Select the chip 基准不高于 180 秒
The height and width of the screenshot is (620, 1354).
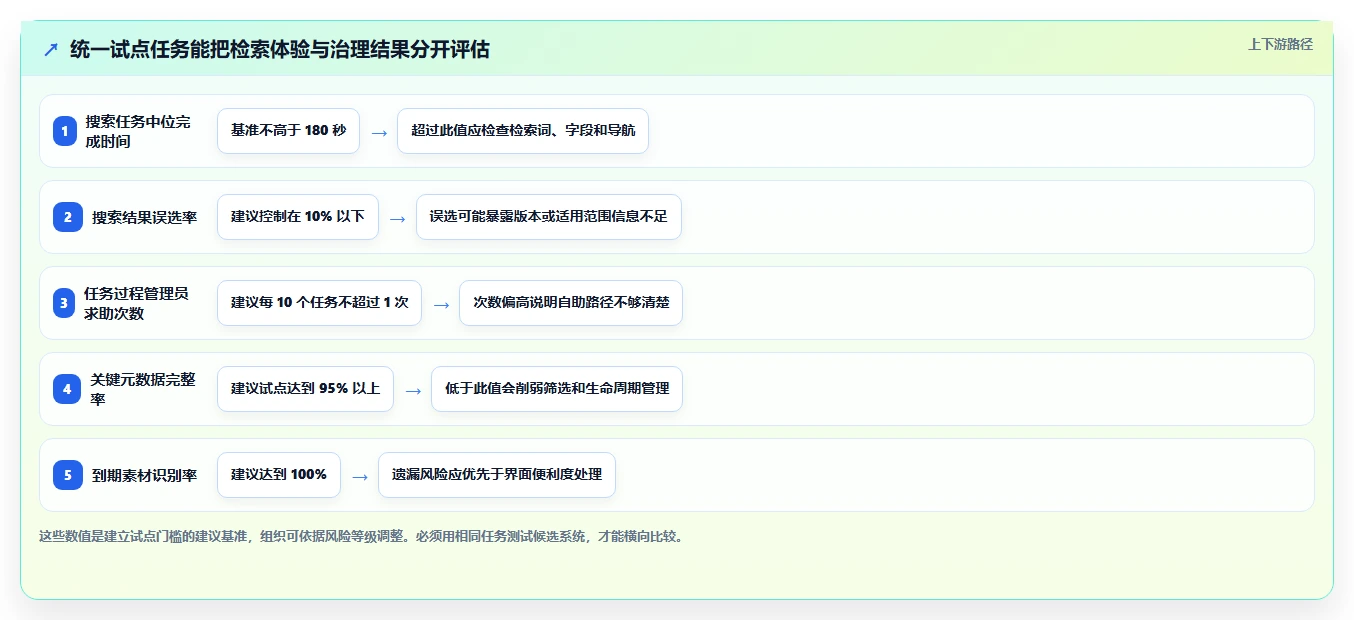coord(288,131)
